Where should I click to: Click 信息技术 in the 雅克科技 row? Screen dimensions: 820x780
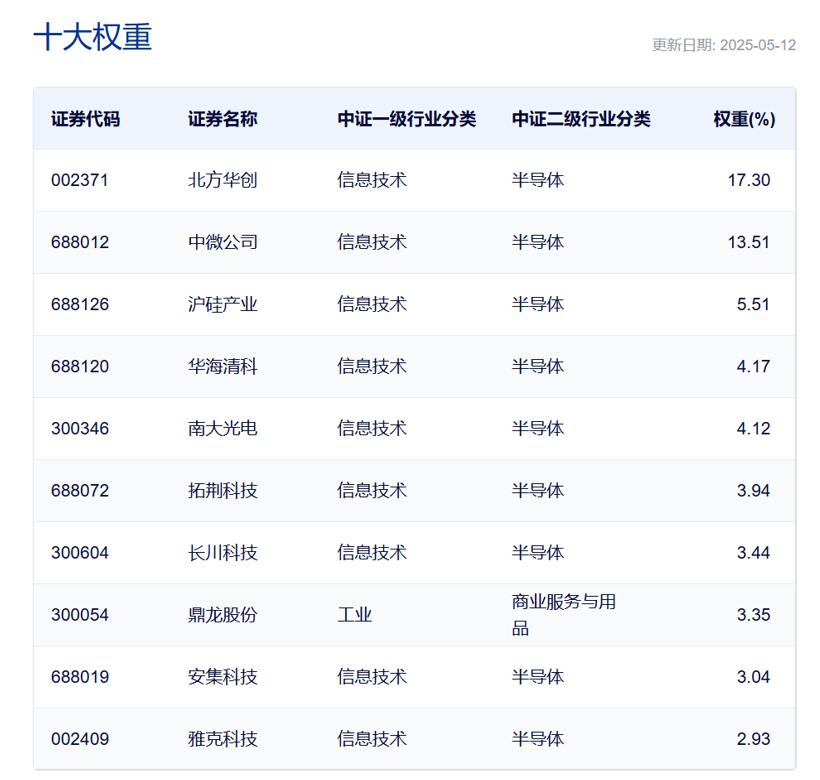[372, 739]
